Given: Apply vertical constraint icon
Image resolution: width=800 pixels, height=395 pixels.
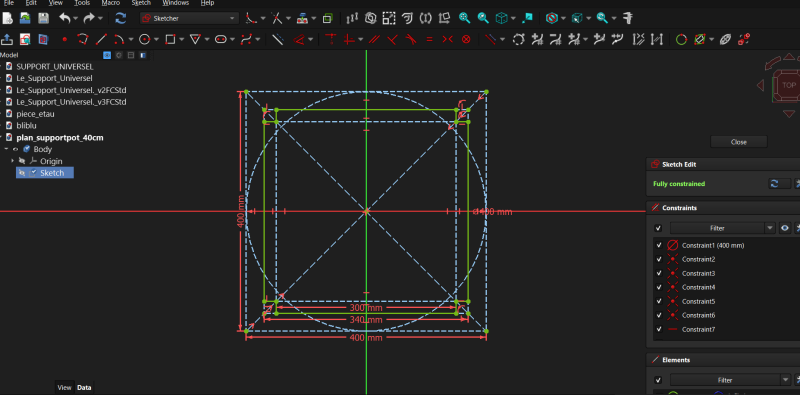Looking at the screenshot, I should (x=349, y=39).
